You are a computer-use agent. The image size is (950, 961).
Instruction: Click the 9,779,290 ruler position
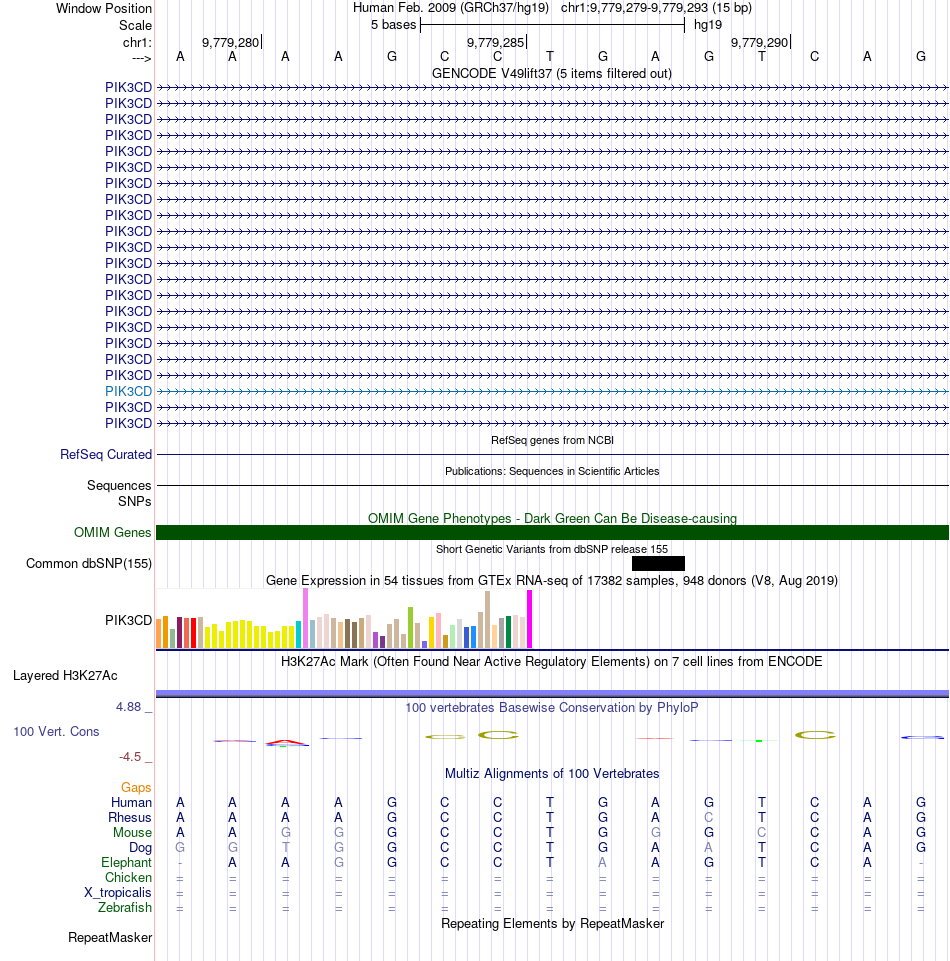click(x=759, y=42)
